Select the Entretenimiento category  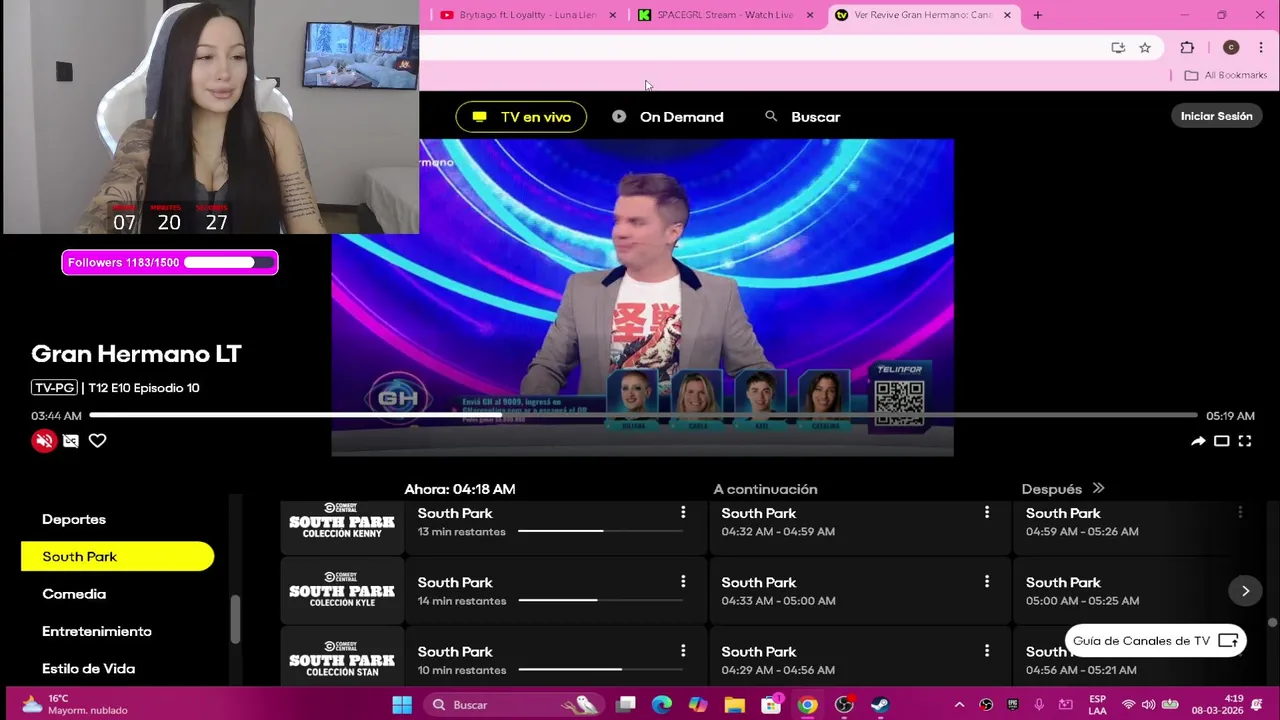tap(97, 631)
